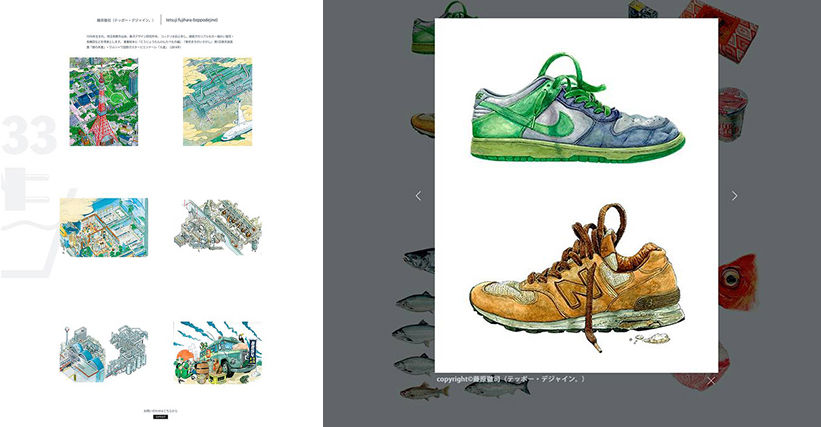Close the lightbox with the X icon

point(711,380)
